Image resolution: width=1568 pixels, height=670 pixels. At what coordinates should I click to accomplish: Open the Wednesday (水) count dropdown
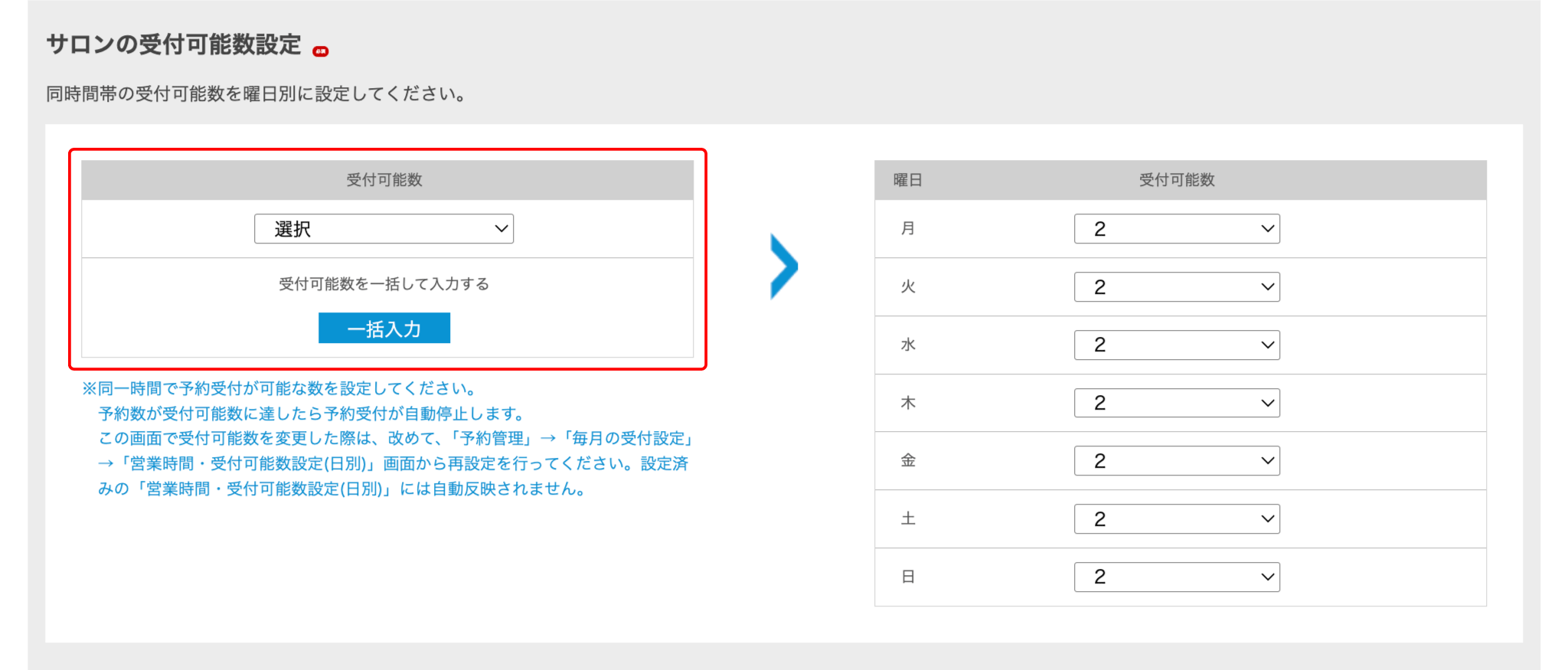(x=1177, y=345)
